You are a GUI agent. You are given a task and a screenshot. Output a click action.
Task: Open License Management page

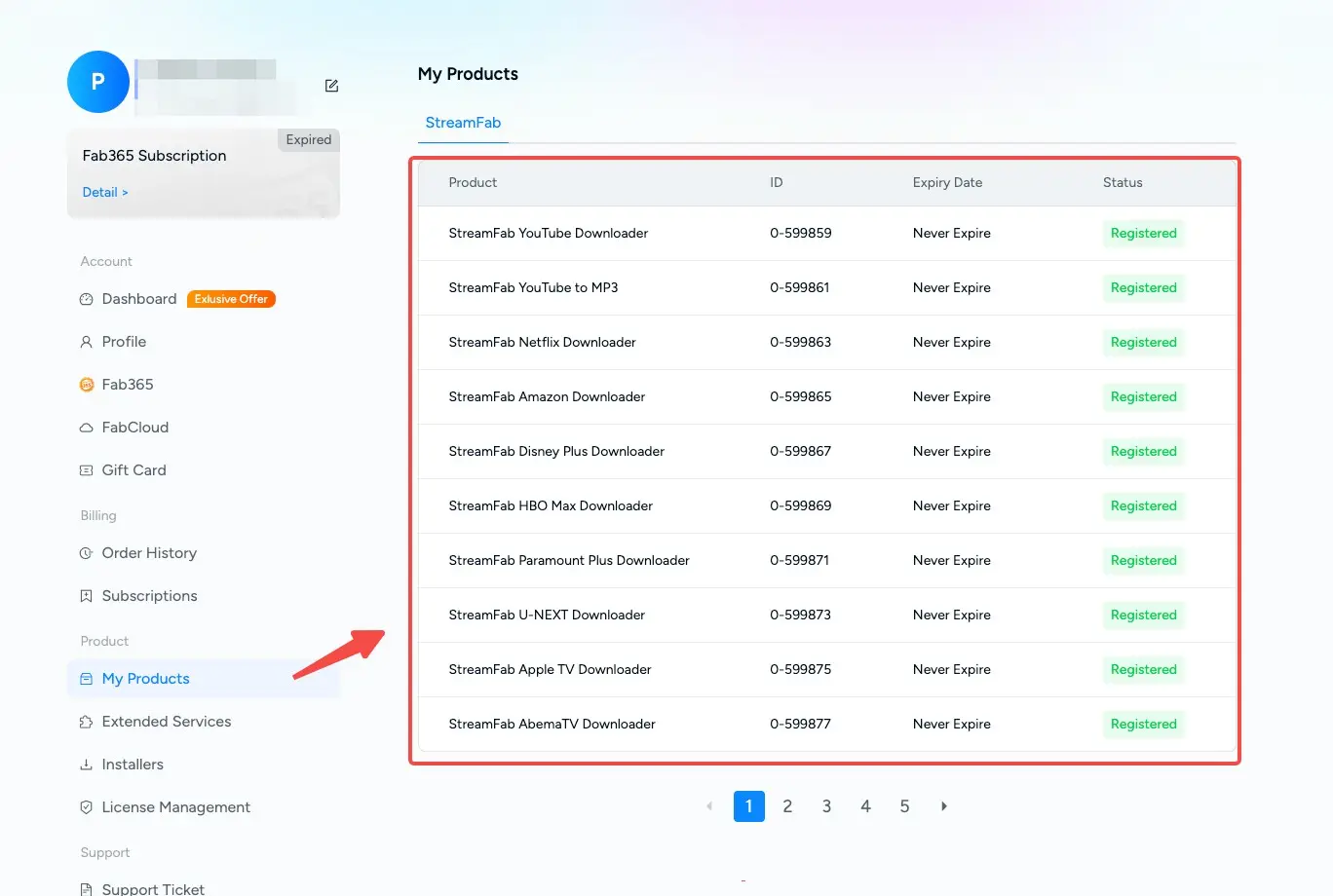coord(176,807)
